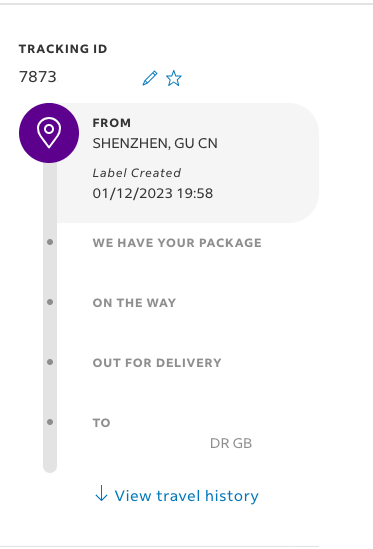
Task: Click the On The Way step dot
Action: point(50,302)
